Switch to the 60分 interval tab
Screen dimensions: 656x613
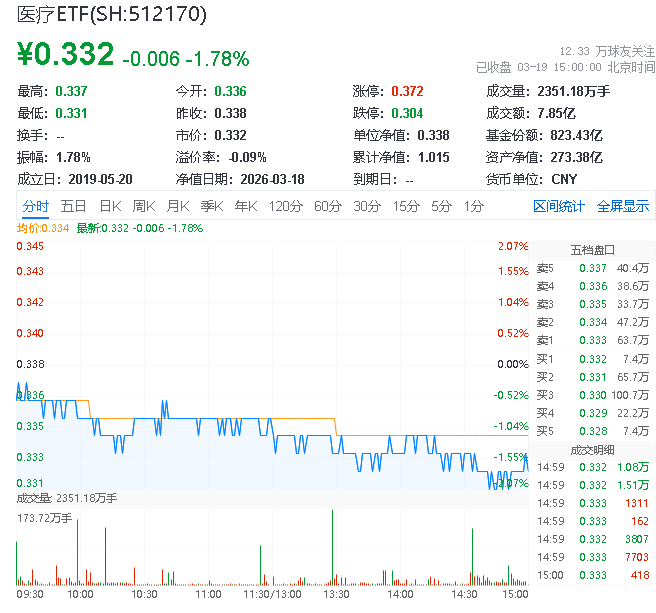click(328, 206)
